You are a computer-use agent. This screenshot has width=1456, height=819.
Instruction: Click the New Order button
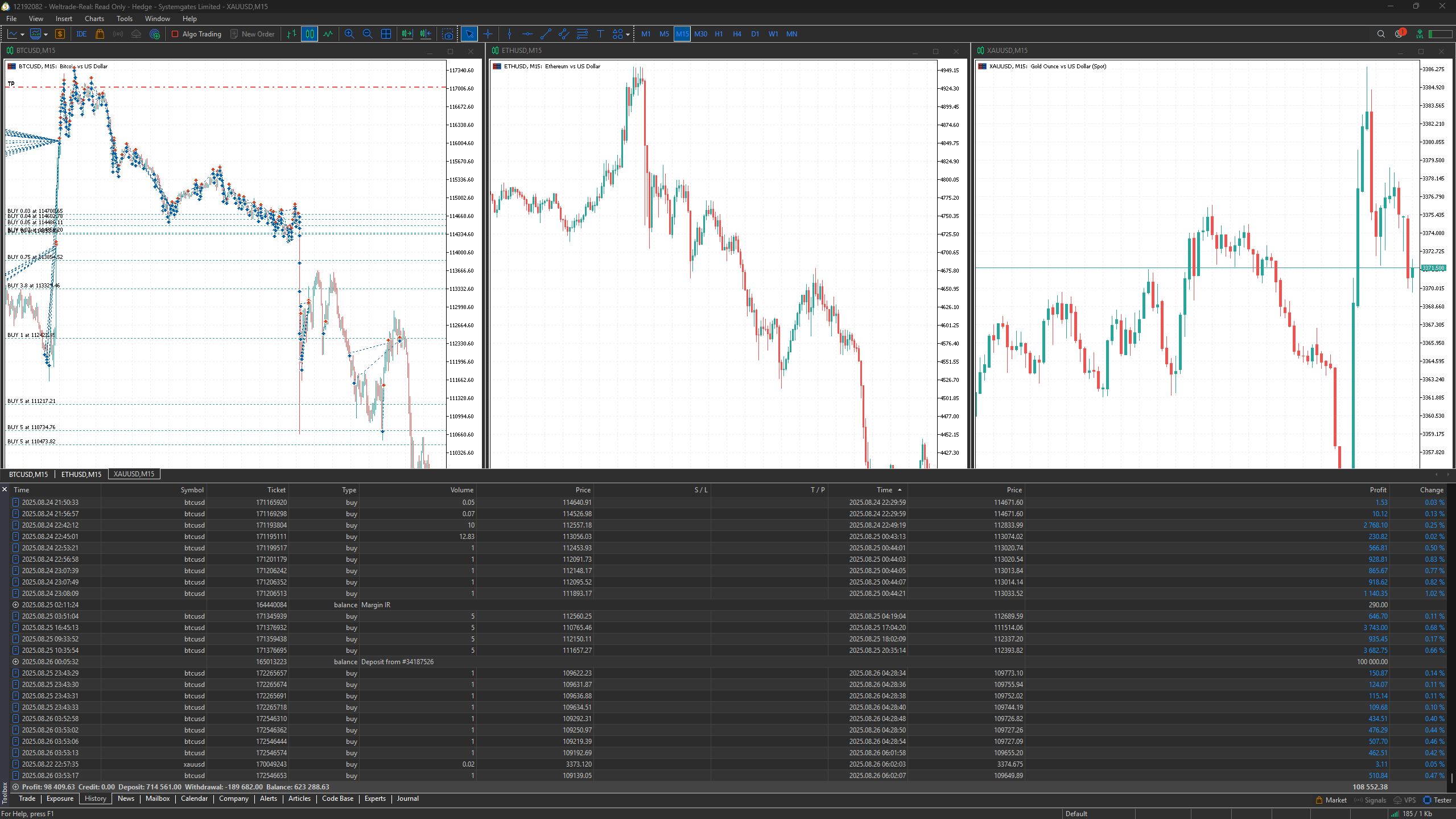pos(252,34)
